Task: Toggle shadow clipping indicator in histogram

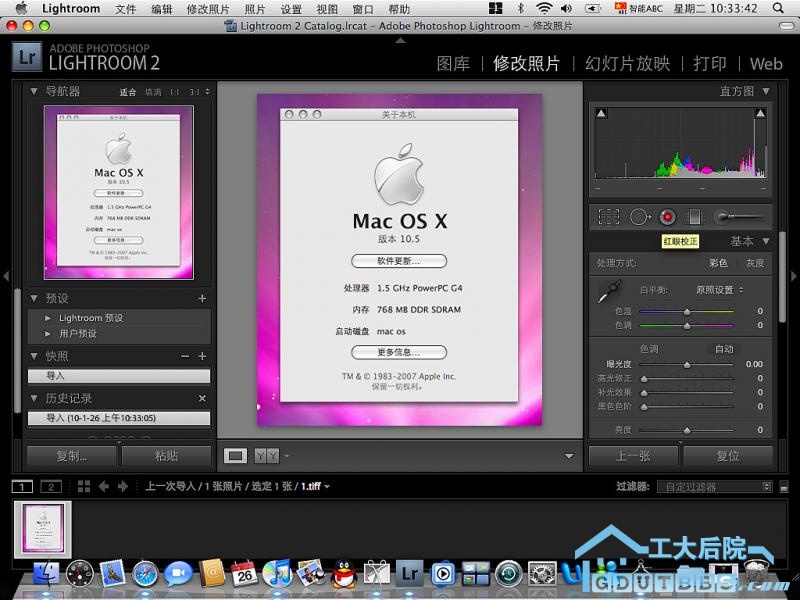Action: click(601, 114)
